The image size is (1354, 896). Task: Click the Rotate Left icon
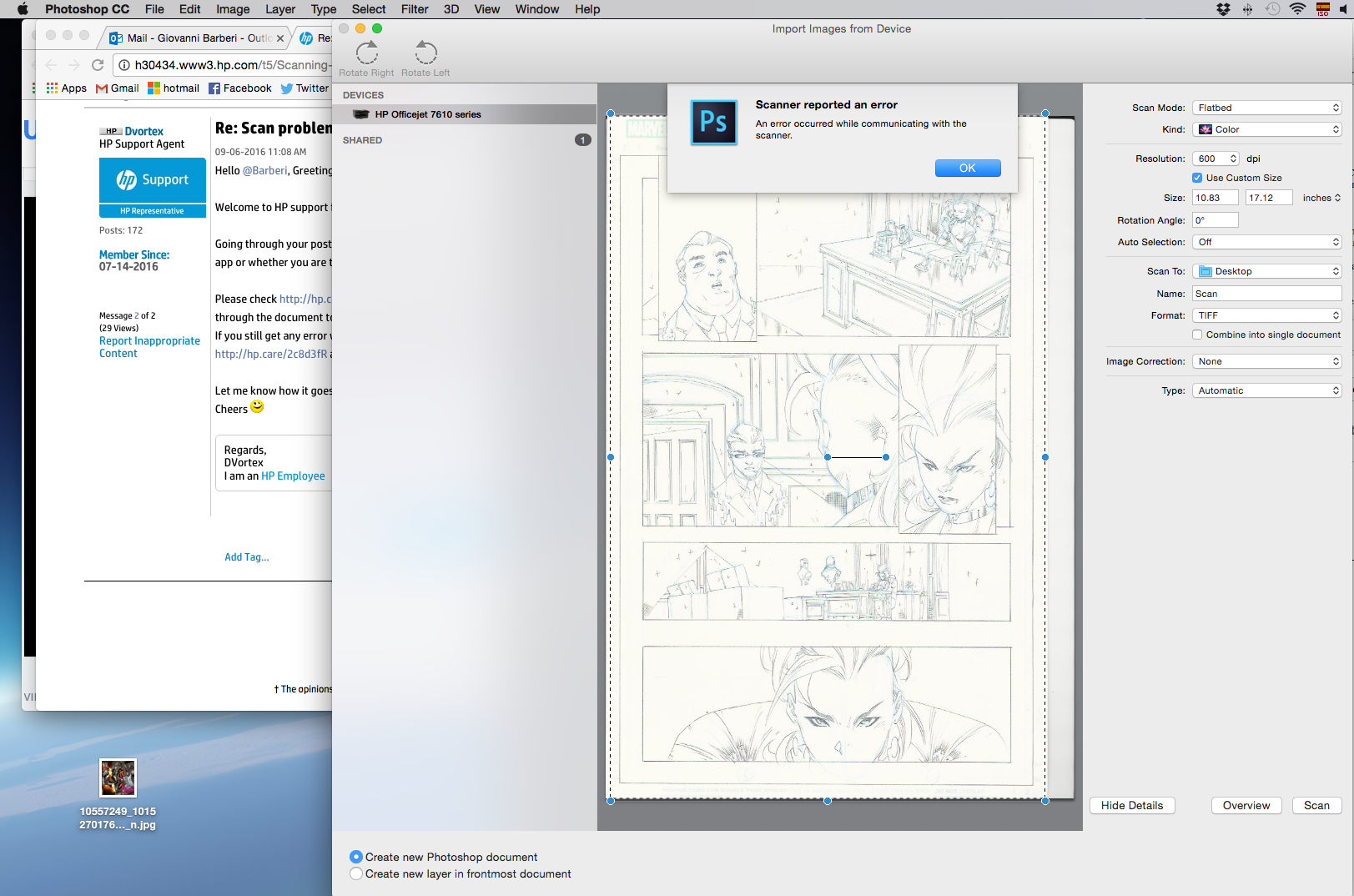pyautogui.click(x=425, y=53)
